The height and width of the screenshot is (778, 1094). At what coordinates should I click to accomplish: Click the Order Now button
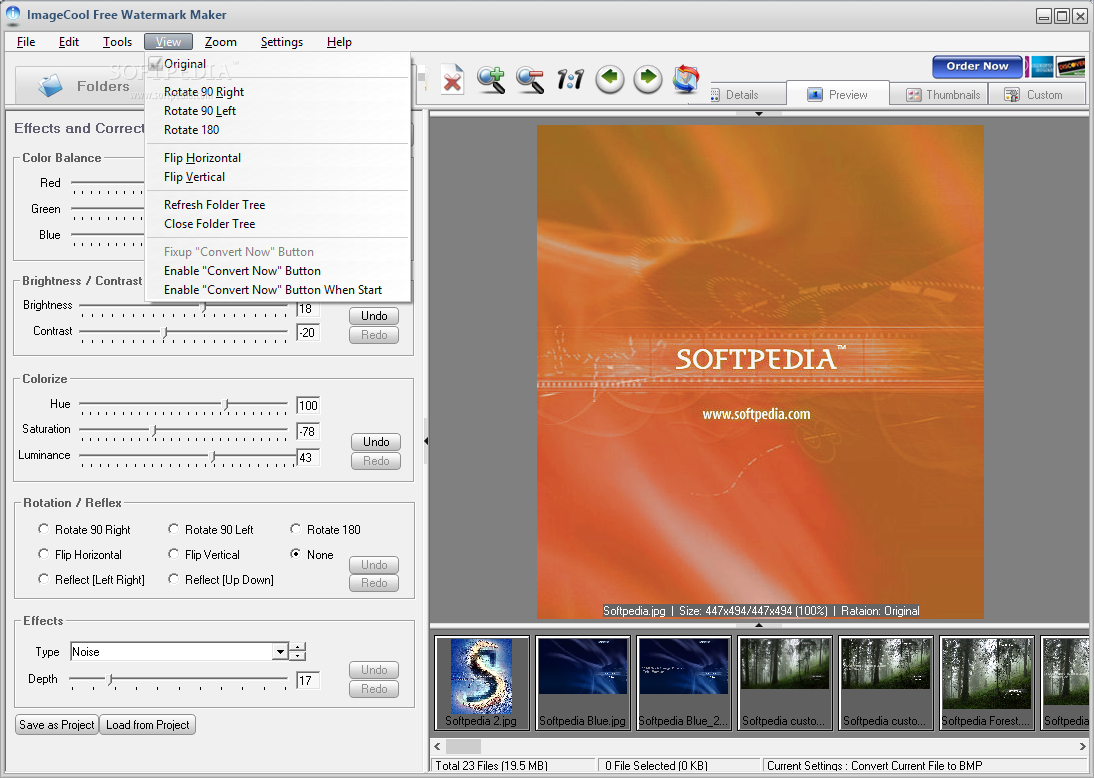coord(977,66)
